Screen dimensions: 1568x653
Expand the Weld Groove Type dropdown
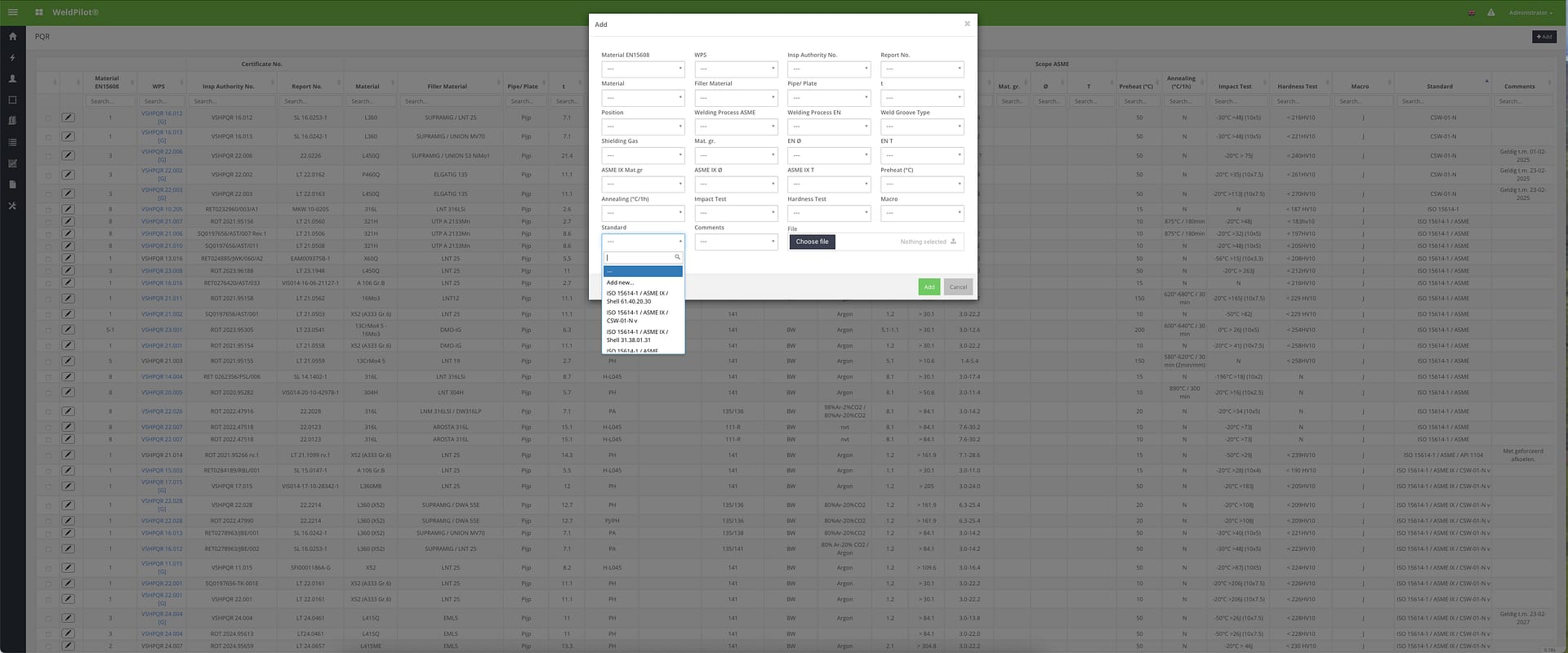922,127
